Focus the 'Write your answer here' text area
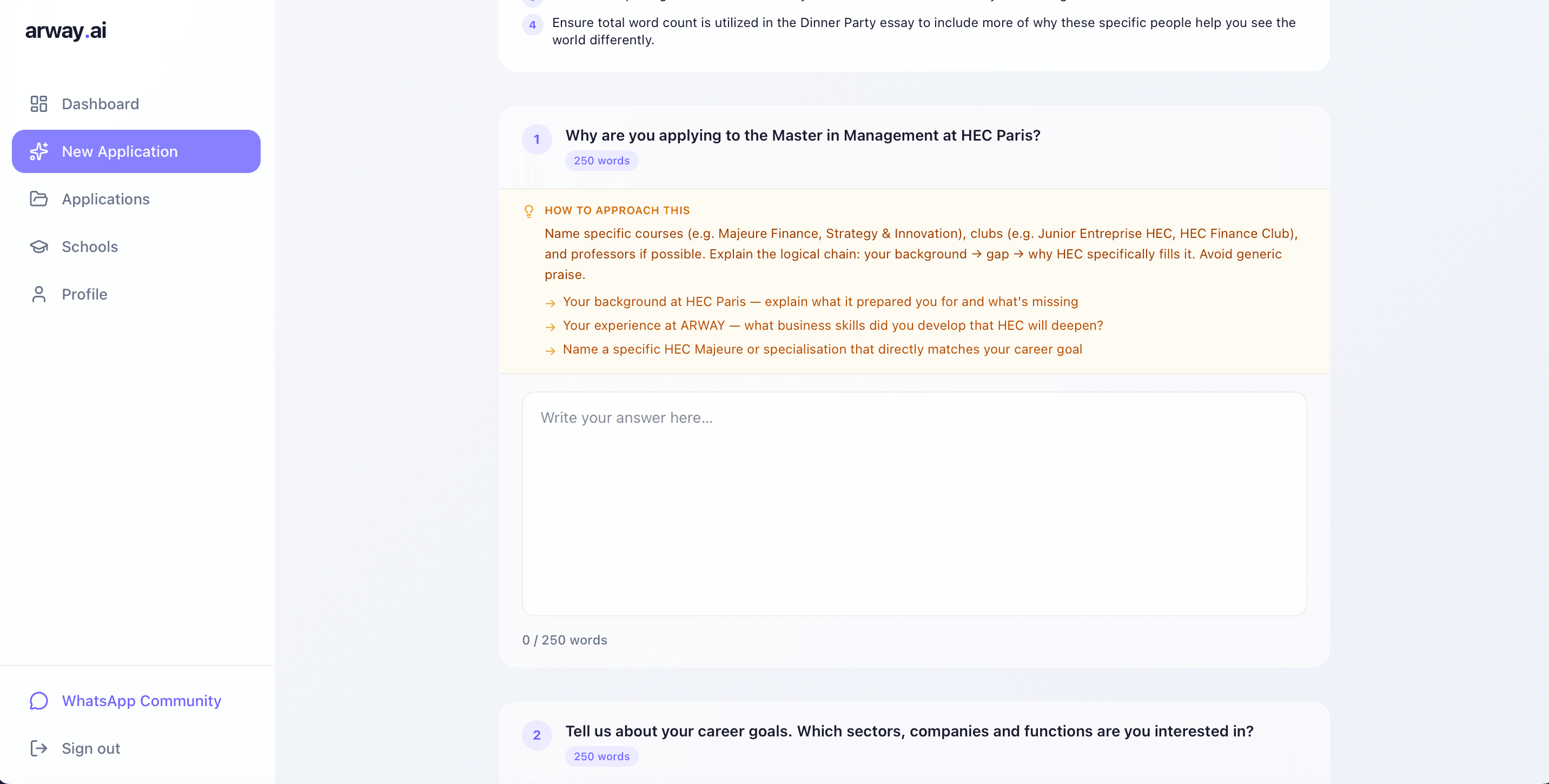Viewport: 1549px width, 784px height. [x=914, y=504]
